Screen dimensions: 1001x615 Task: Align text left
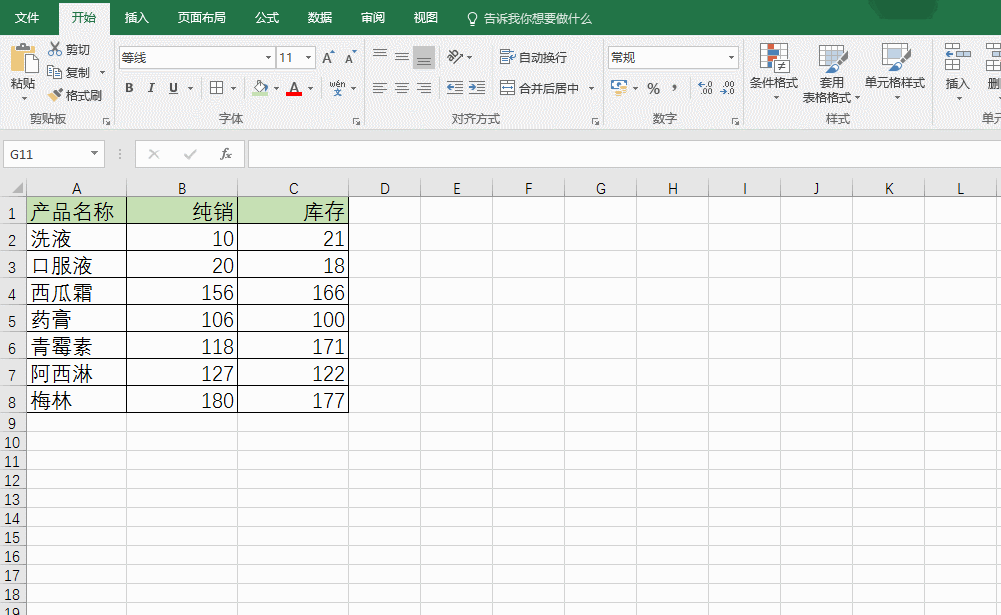click(x=380, y=88)
